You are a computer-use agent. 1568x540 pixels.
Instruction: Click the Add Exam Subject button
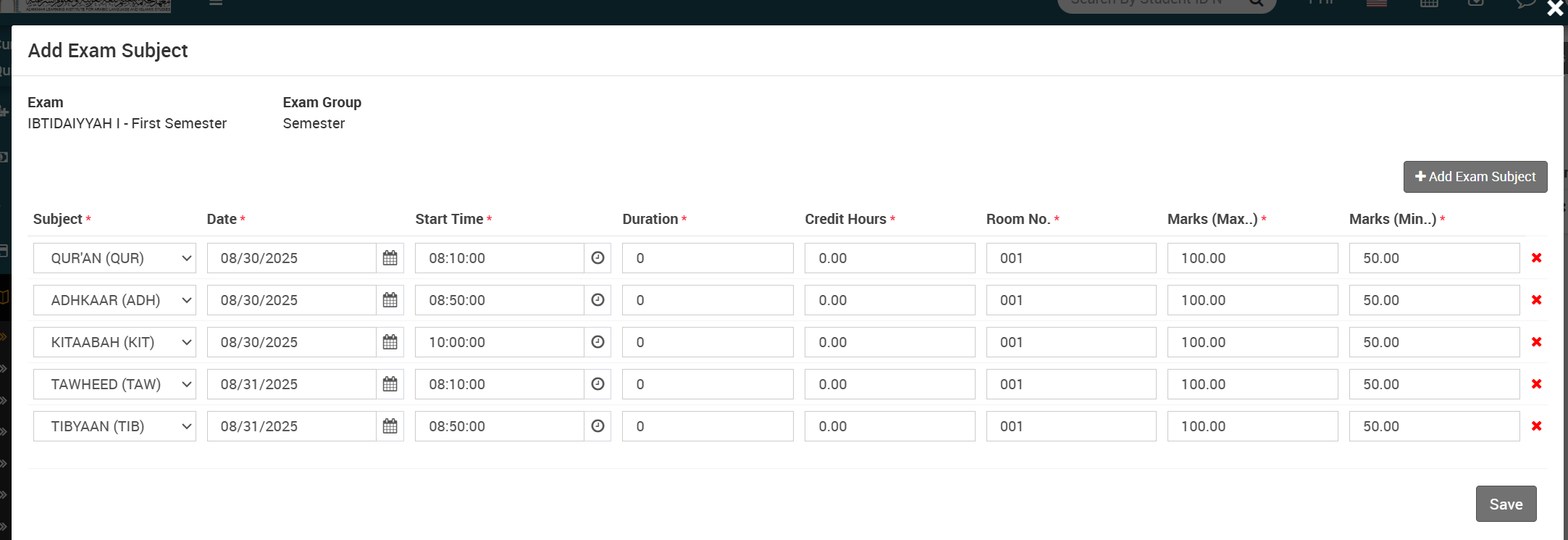[x=1475, y=177]
